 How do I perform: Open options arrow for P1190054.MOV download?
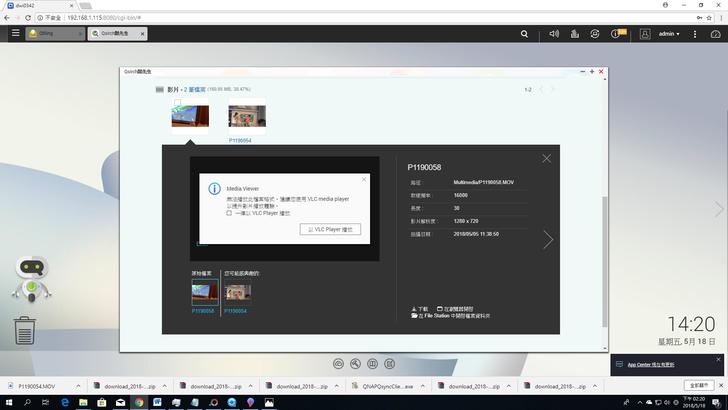[x=77, y=385]
